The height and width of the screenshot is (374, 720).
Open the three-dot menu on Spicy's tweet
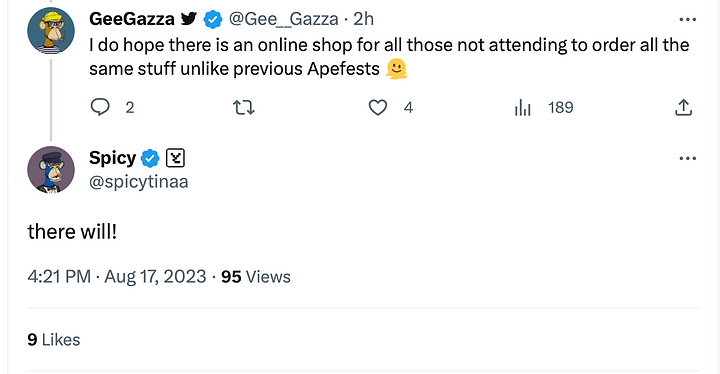pos(687,159)
